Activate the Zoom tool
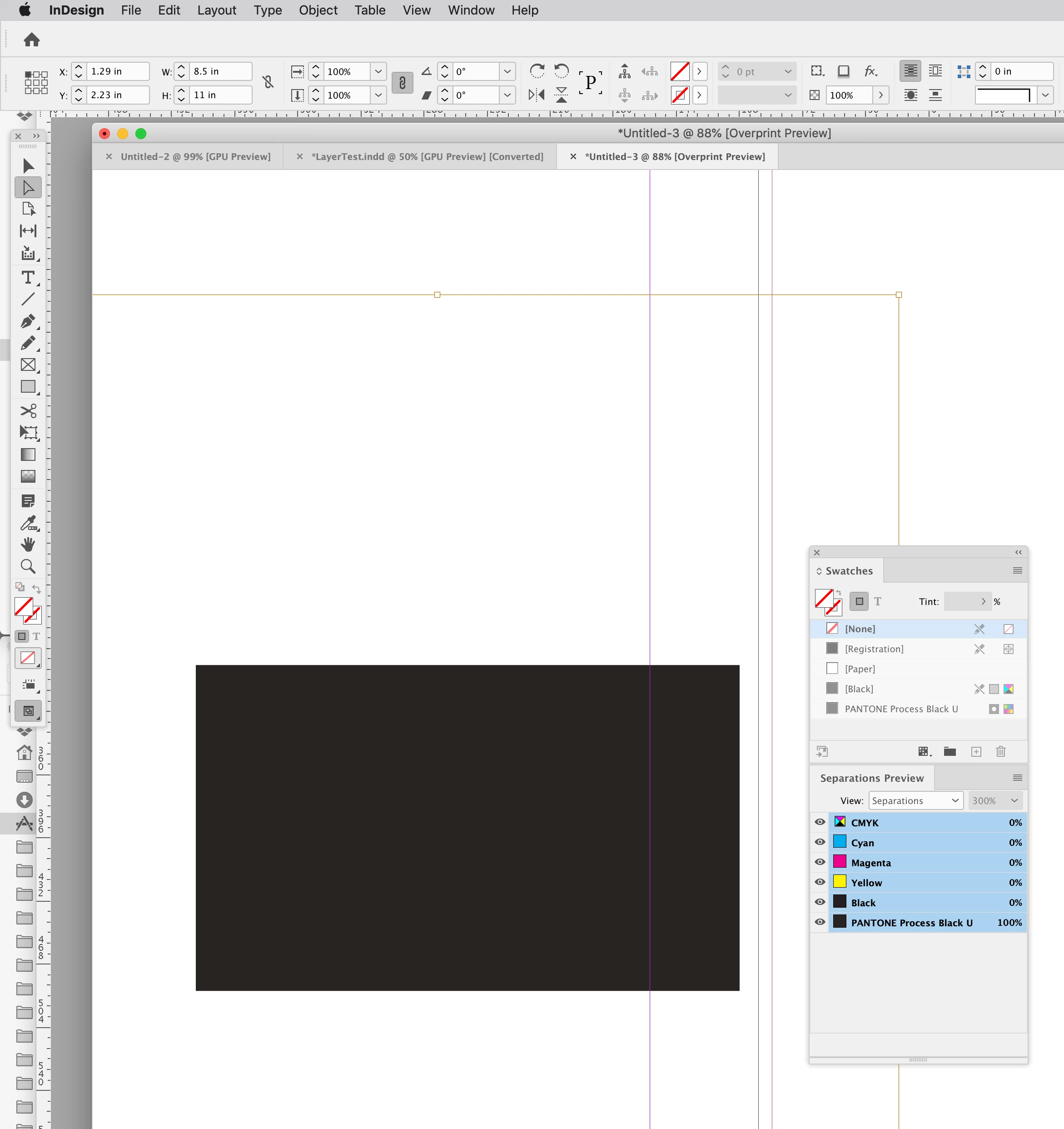This screenshot has height=1129, width=1064. tap(27, 566)
